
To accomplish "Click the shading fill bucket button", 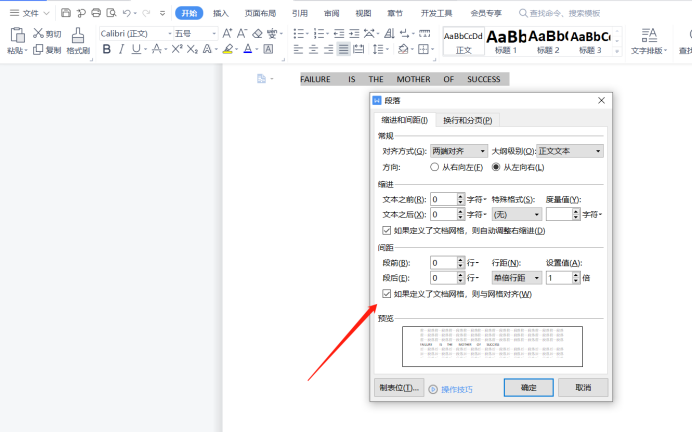I will (x=403, y=49).
